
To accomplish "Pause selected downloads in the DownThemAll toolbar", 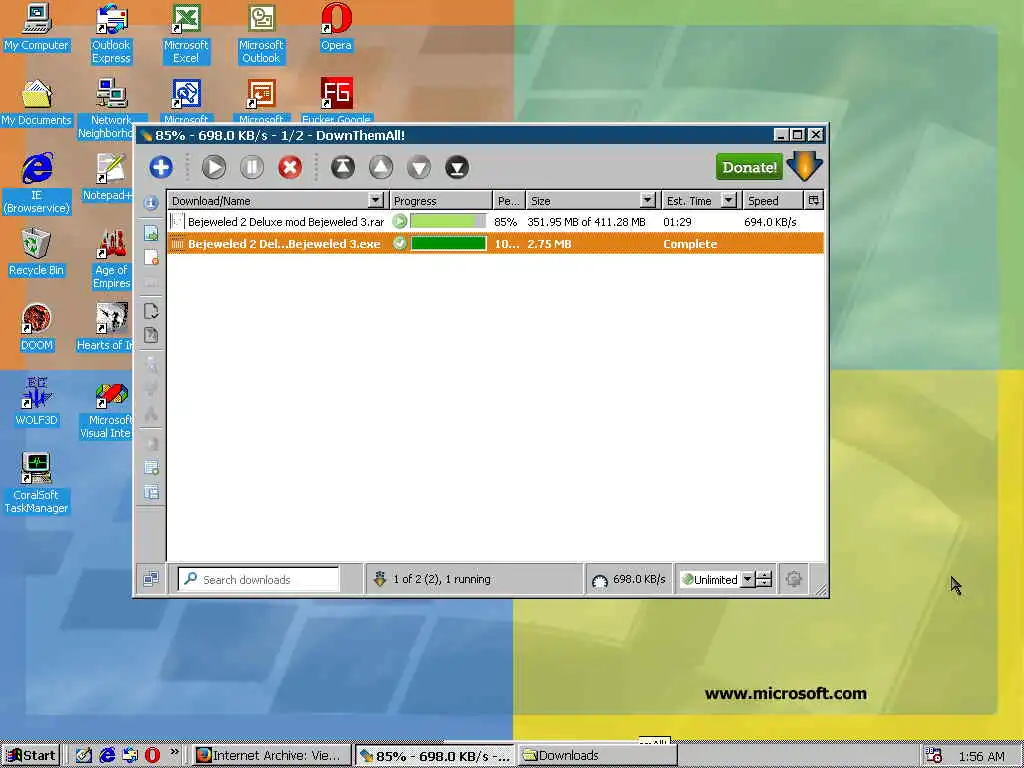I will [x=251, y=167].
